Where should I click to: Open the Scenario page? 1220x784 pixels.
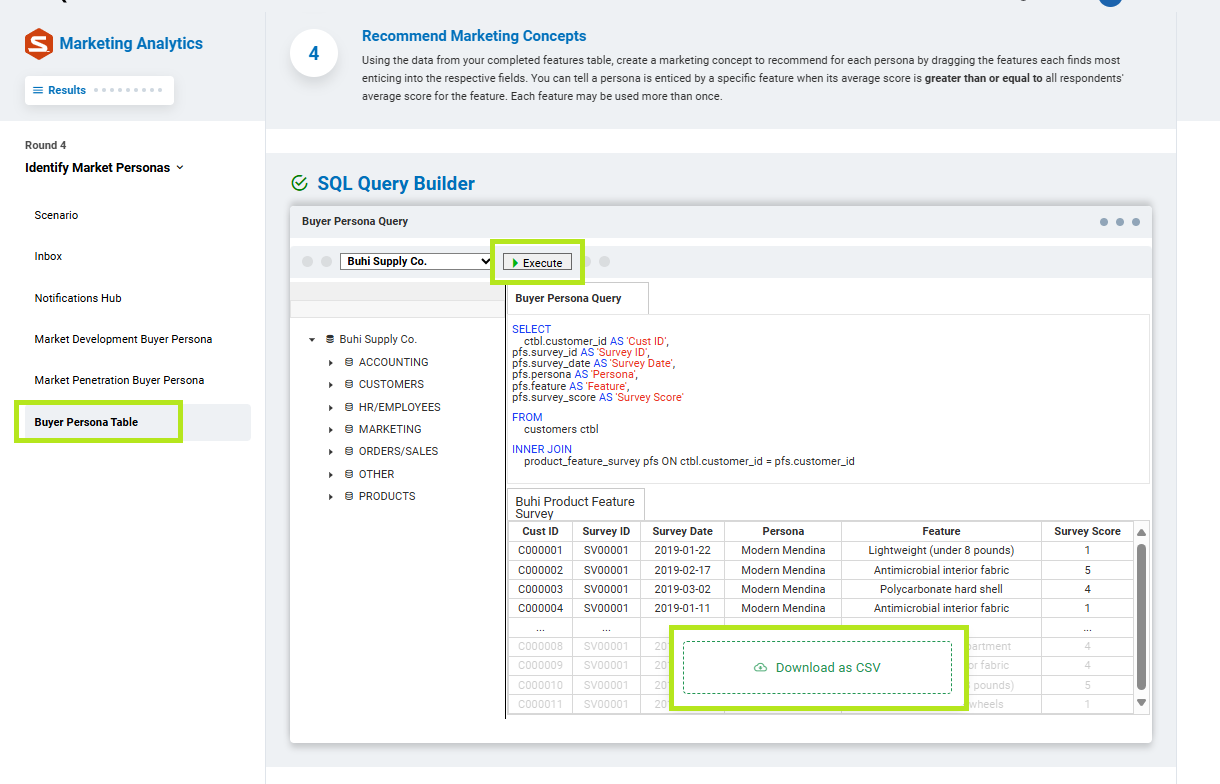coord(56,215)
